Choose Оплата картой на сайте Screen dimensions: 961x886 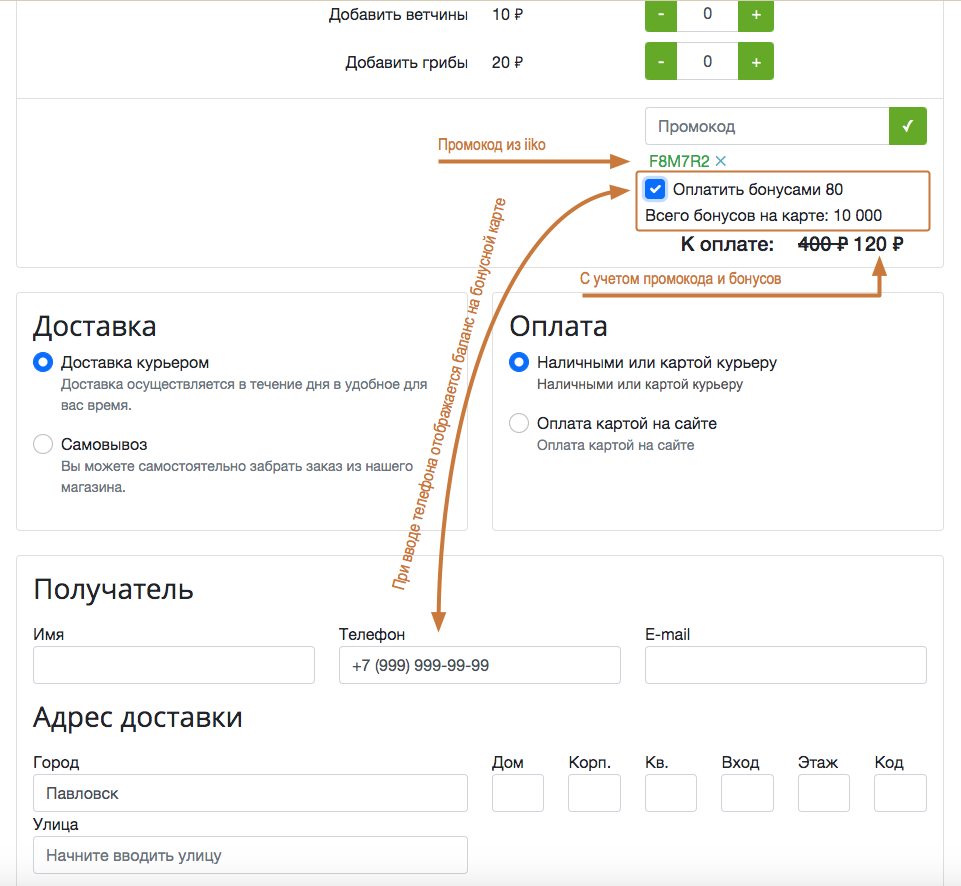tap(519, 423)
